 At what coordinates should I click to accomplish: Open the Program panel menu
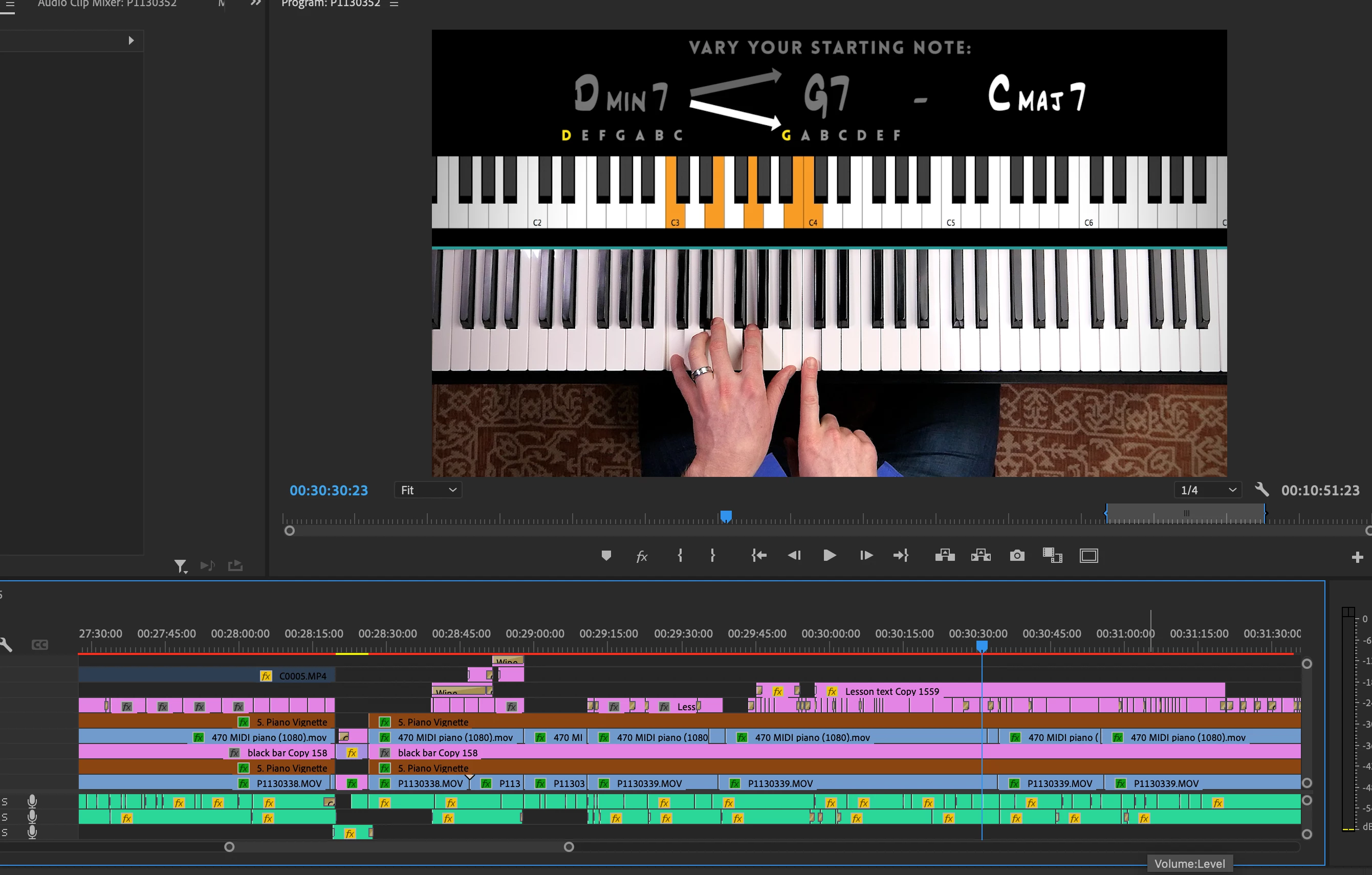coord(394,4)
